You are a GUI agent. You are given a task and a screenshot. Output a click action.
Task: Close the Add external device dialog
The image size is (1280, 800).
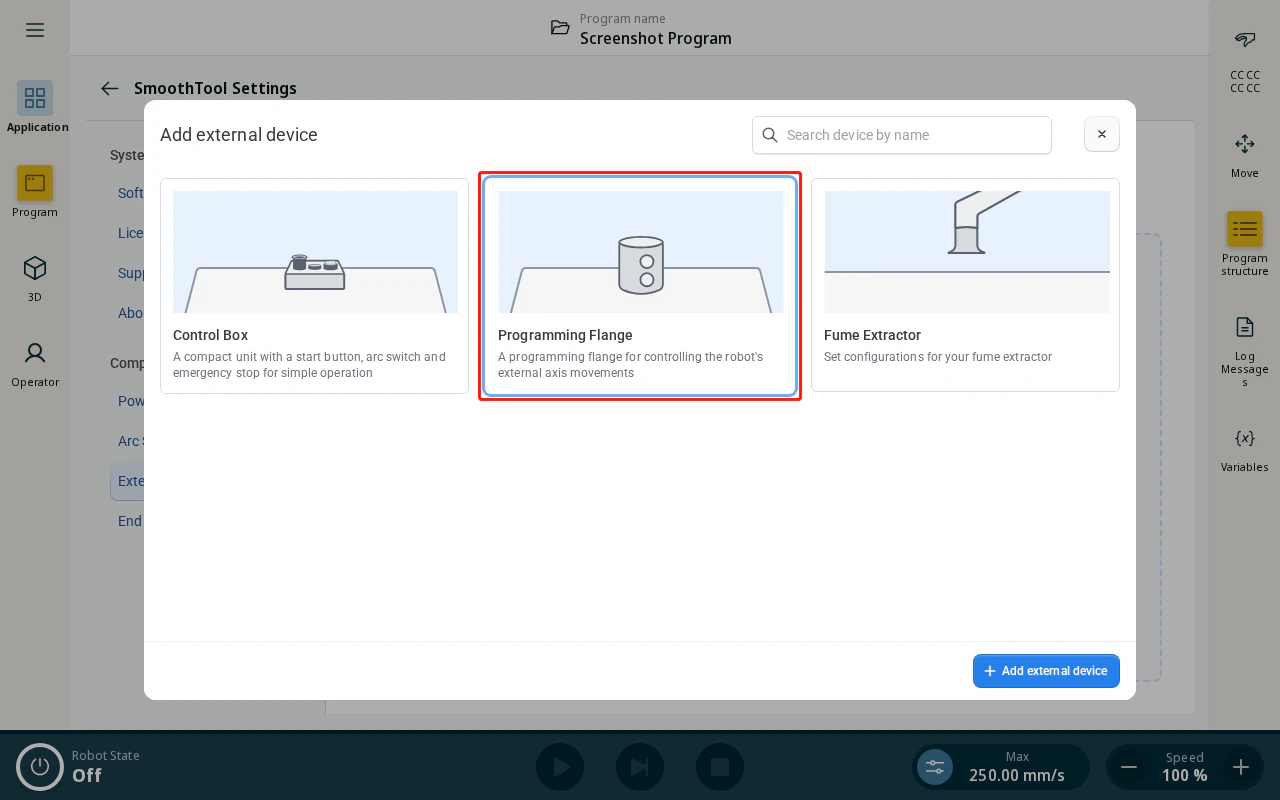pos(1102,134)
